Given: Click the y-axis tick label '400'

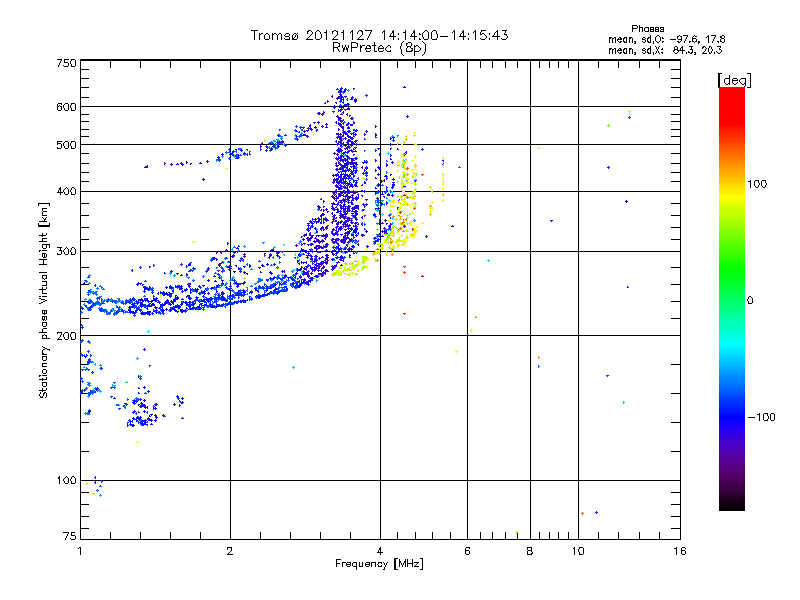Looking at the screenshot, I should 66,191.
